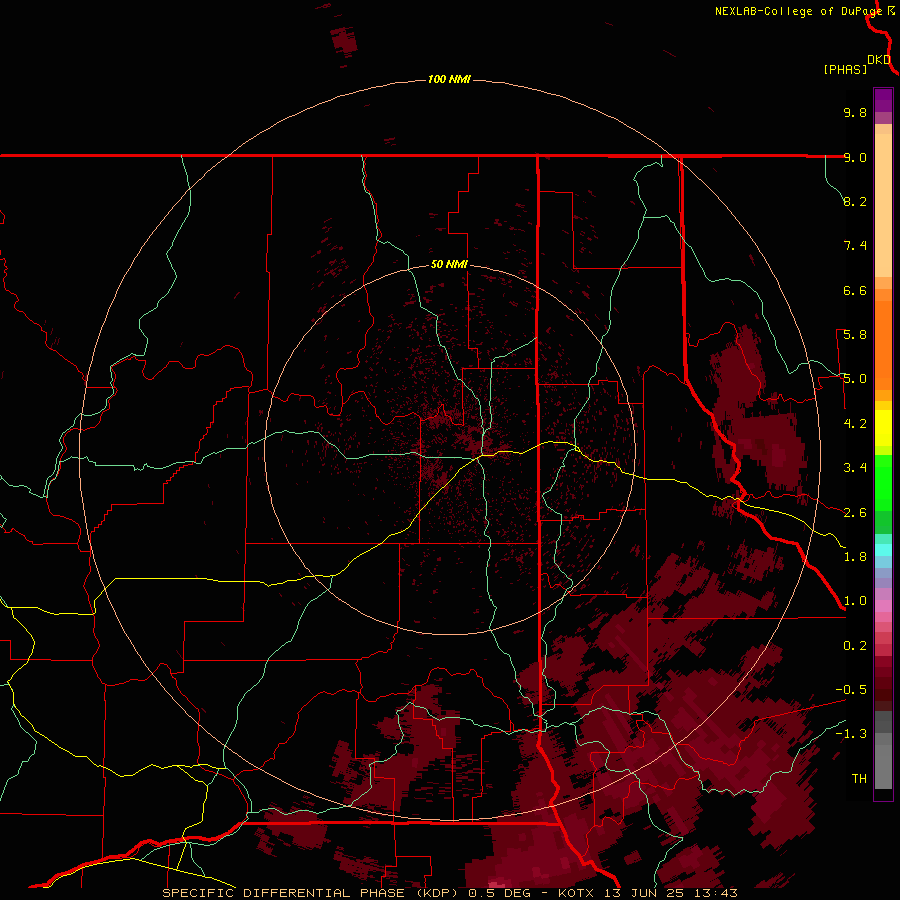This screenshot has height=900, width=900.
Task: Click the 0.2 scale label
Action: pyautogui.click(x=855, y=646)
